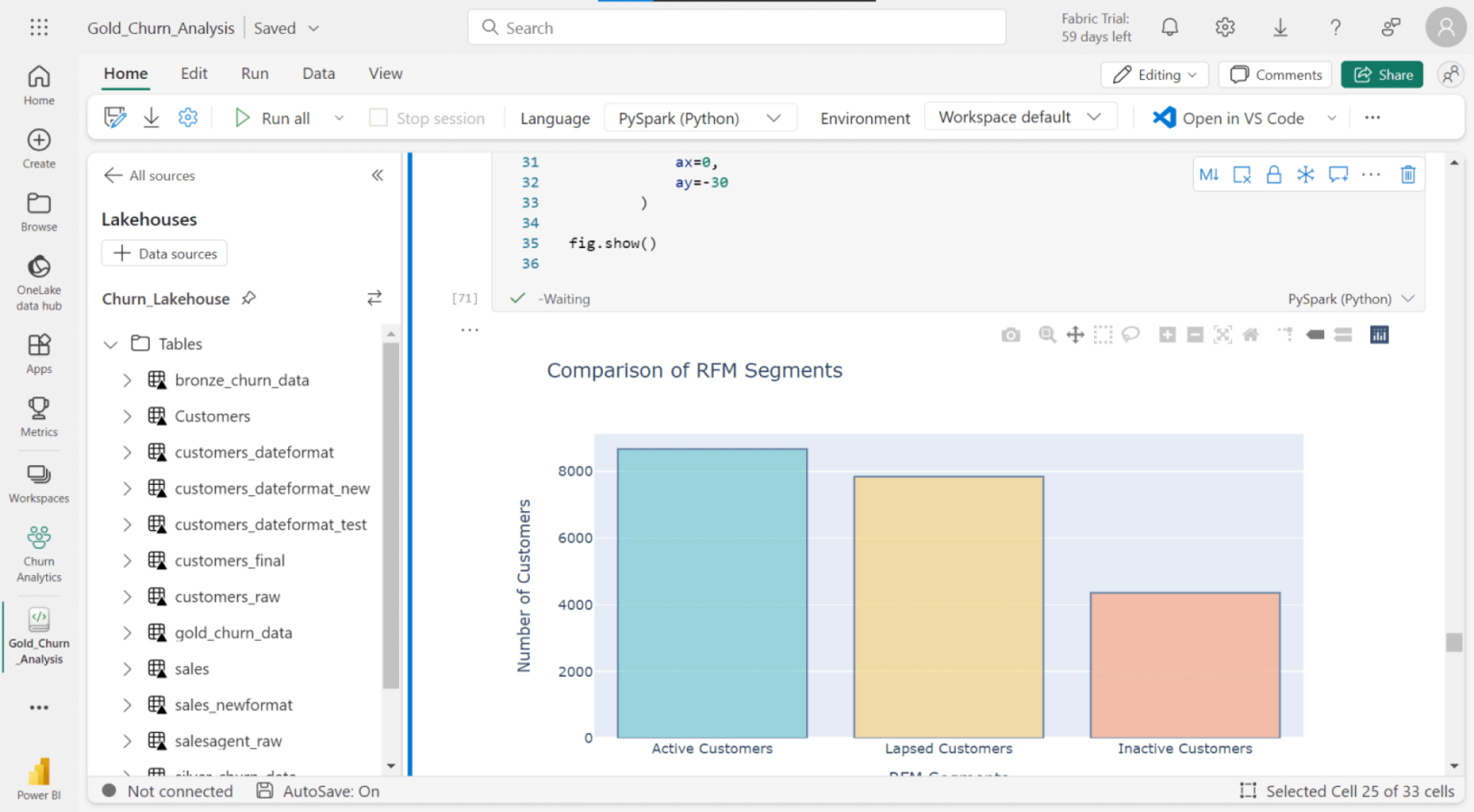This screenshot has width=1474, height=812.
Task: Delete the cell with trash icon
Action: coord(1408,175)
